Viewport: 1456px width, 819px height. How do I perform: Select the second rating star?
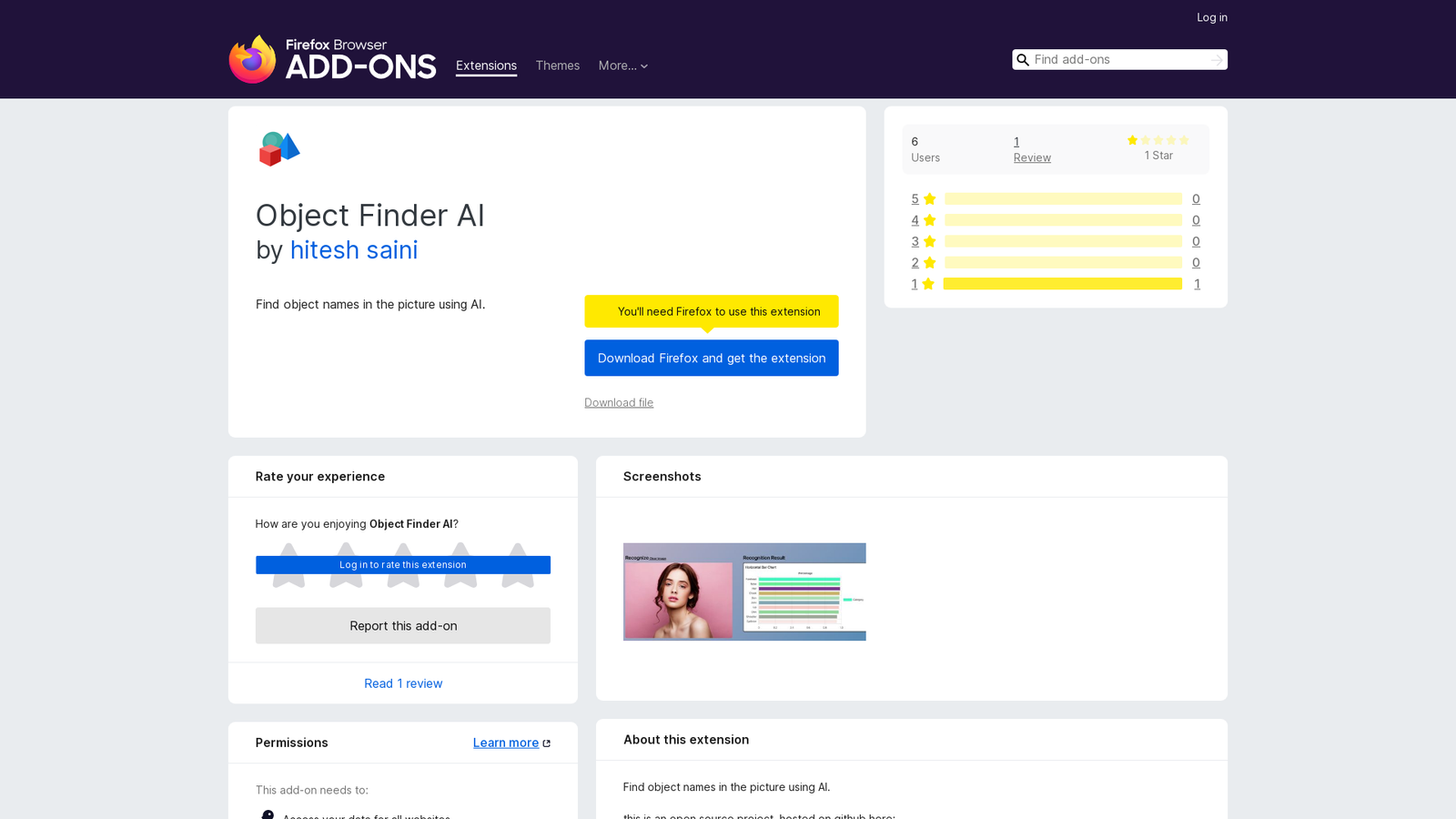point(346,565)
